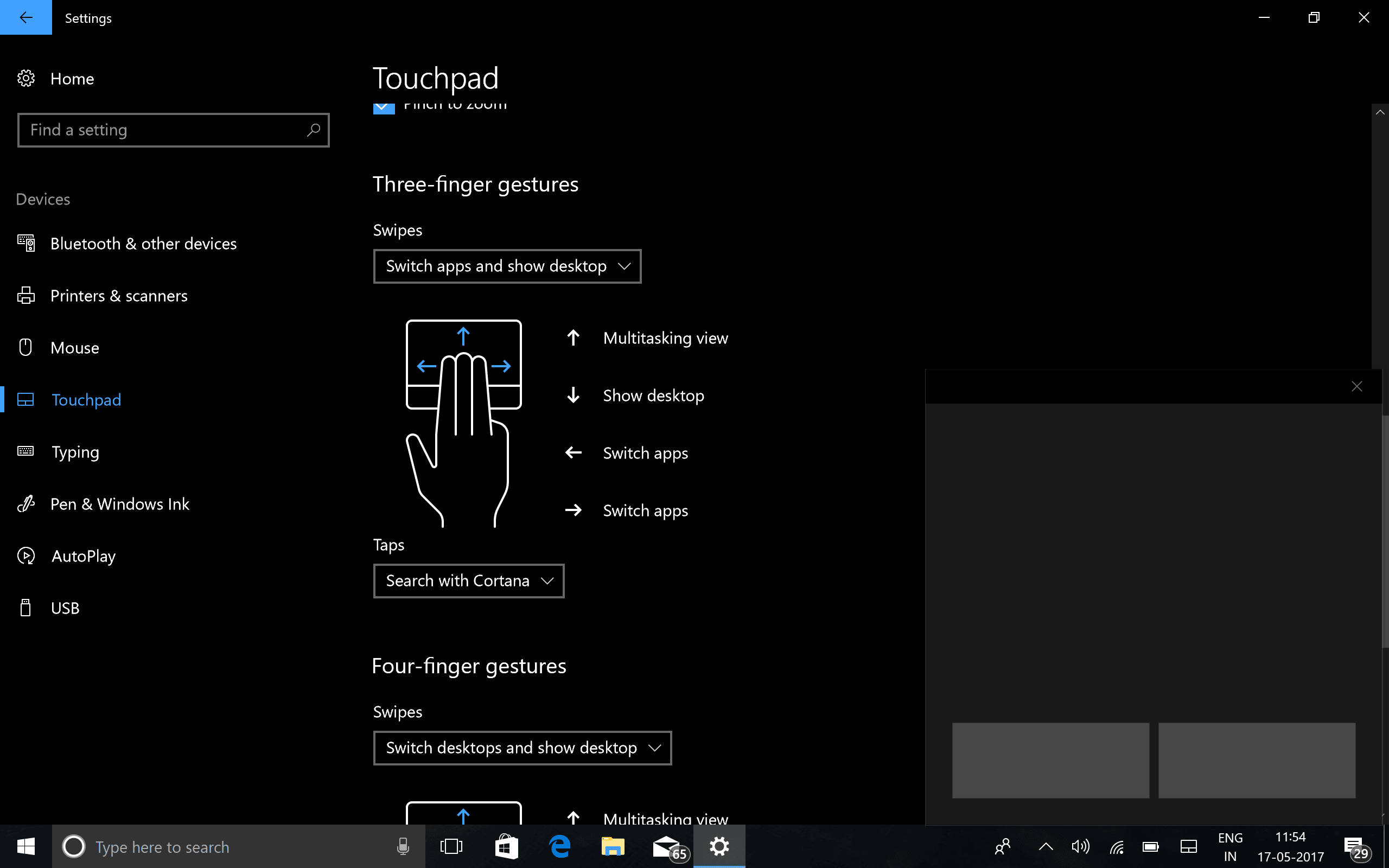
Task: Select Switch apps option in swipe settings
Action: [506, 266]
